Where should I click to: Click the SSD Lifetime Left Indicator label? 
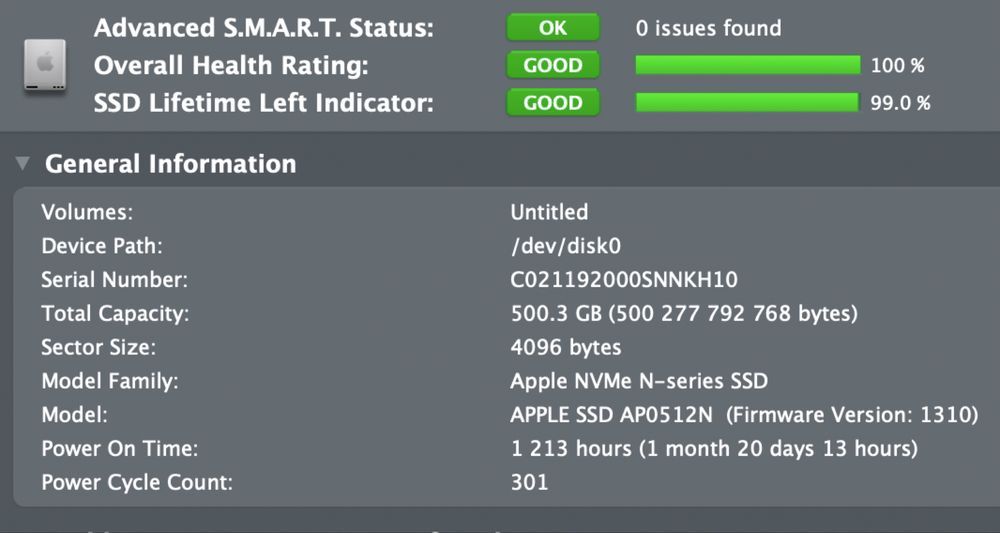[264, 103]
